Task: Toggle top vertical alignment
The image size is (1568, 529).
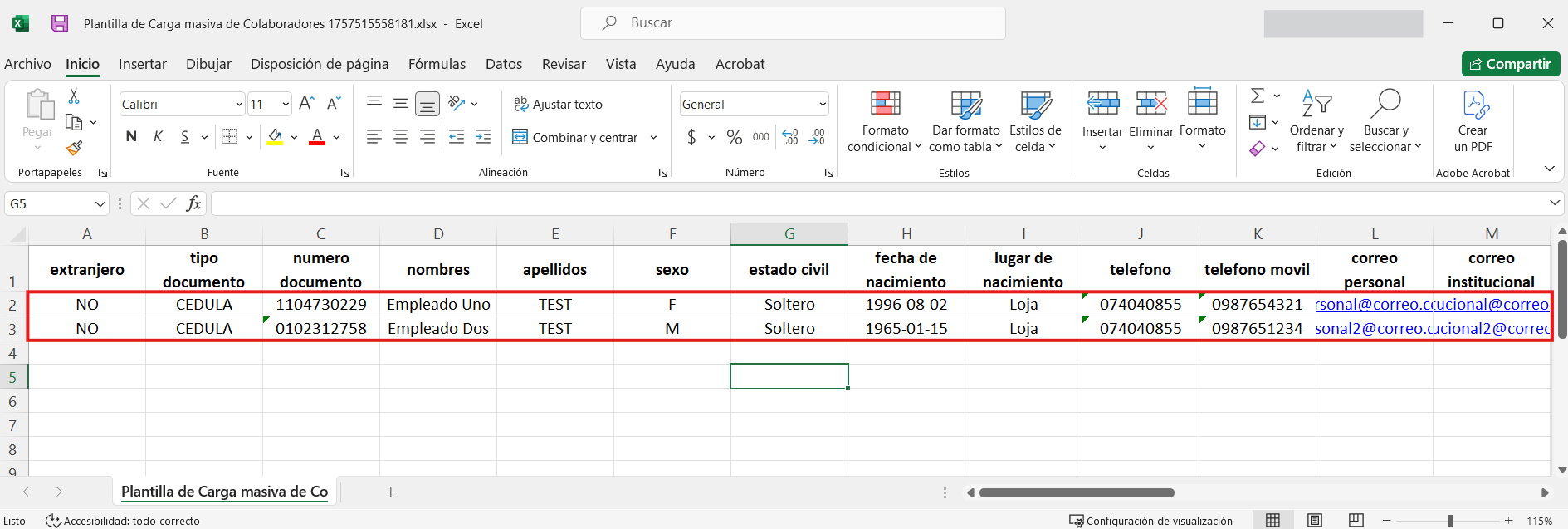Action: tap(374, 103)
